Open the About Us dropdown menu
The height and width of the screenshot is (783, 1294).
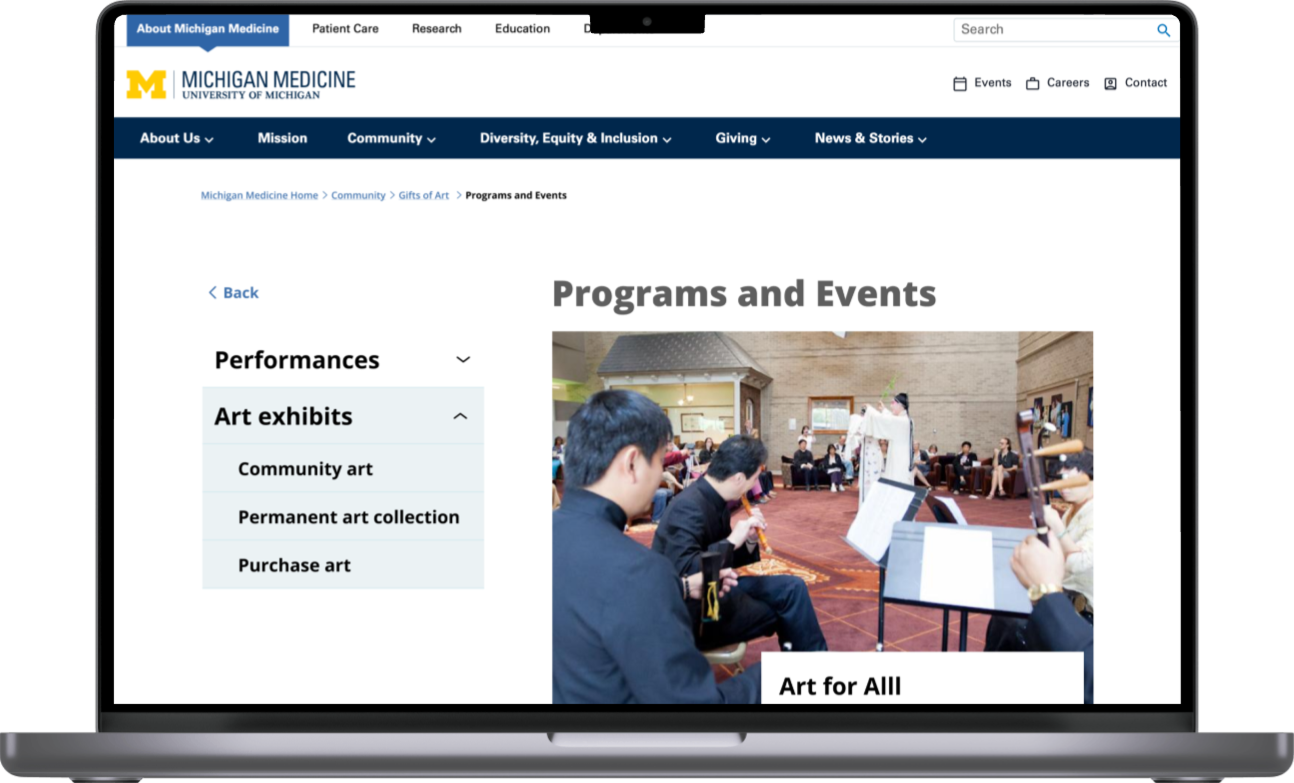[x=176, y=139]
